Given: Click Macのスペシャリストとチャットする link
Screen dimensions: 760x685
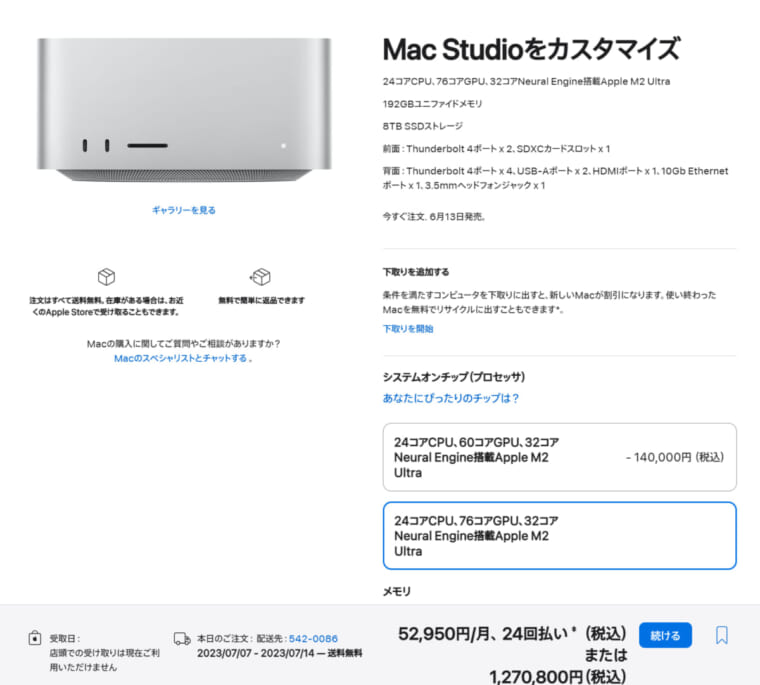Looking at the screenshot, I should point(180,358).
